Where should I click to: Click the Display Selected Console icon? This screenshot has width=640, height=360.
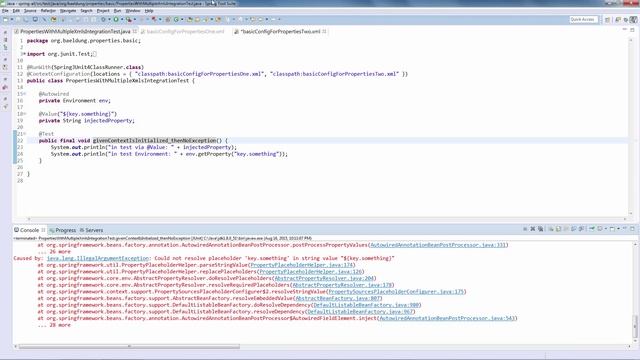coord(600,229)
